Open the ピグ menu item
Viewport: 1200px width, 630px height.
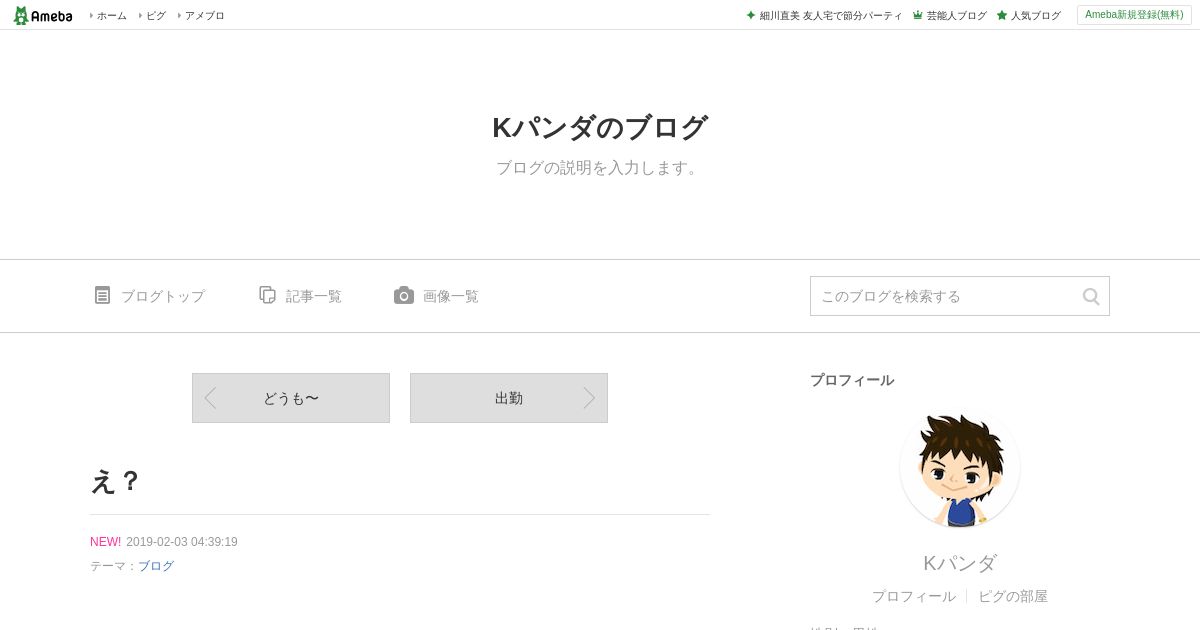click(x=152, y=16)
